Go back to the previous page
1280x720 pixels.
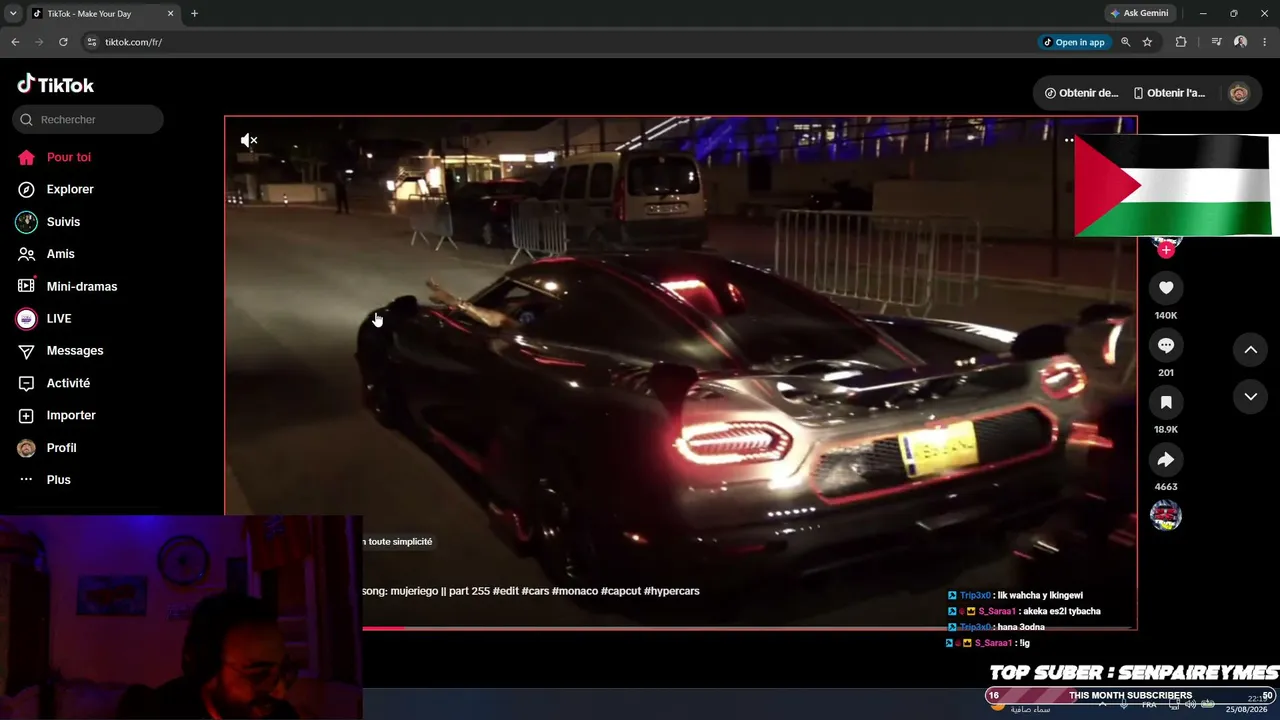pos(15,42)
